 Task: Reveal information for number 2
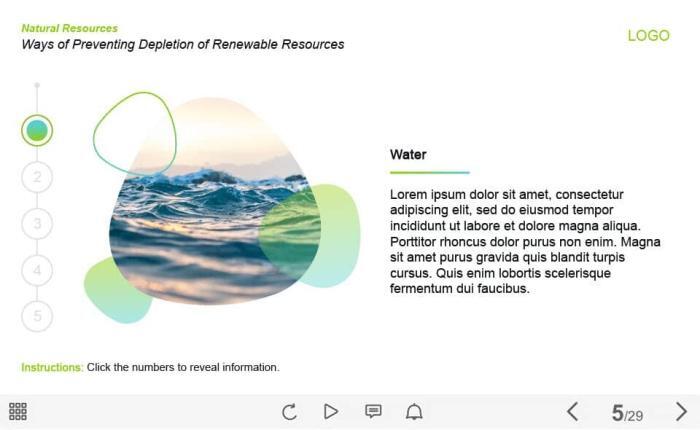point(37,178)
